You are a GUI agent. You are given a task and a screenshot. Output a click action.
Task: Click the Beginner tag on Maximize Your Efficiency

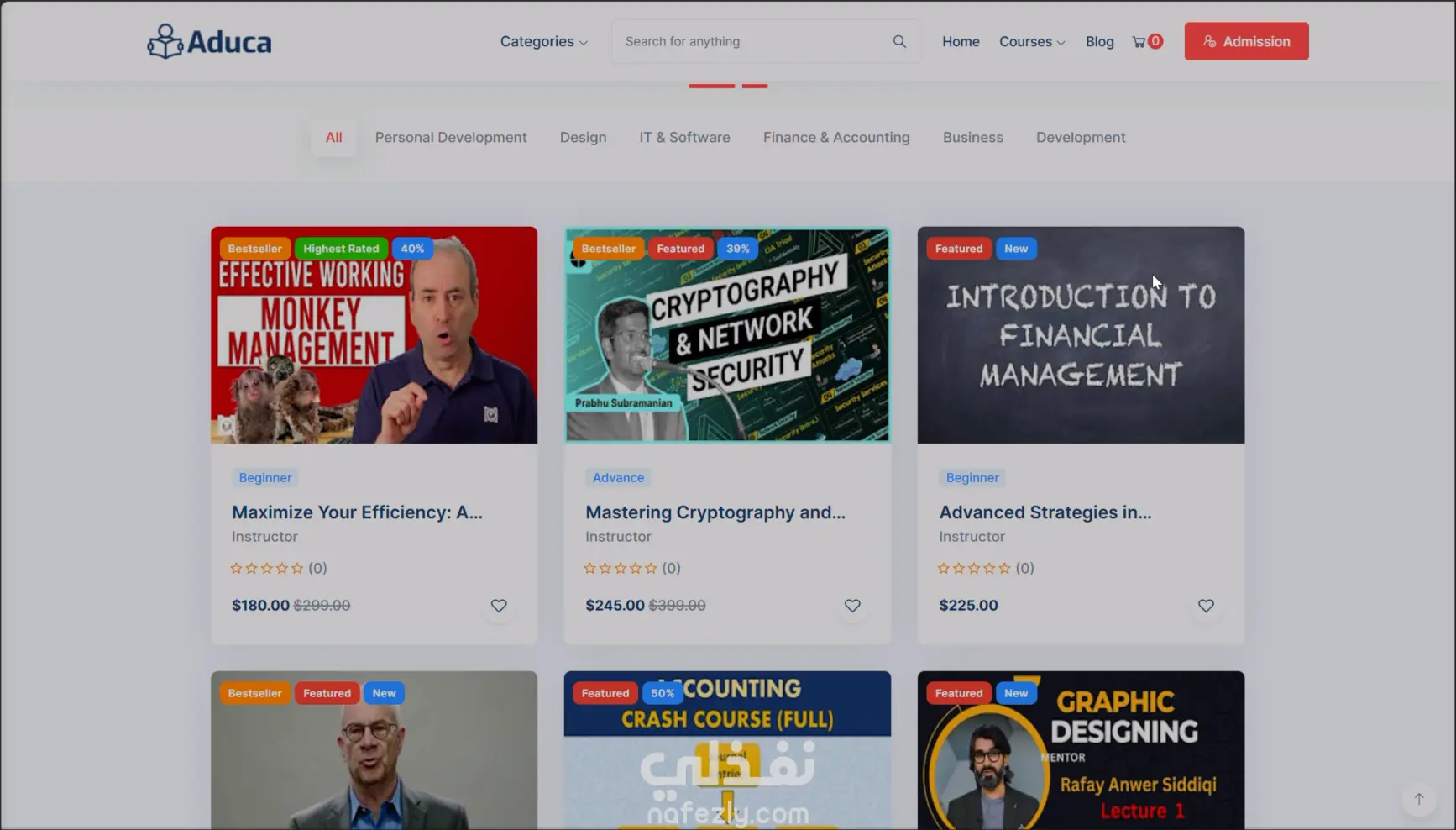(x=265, y=478)
